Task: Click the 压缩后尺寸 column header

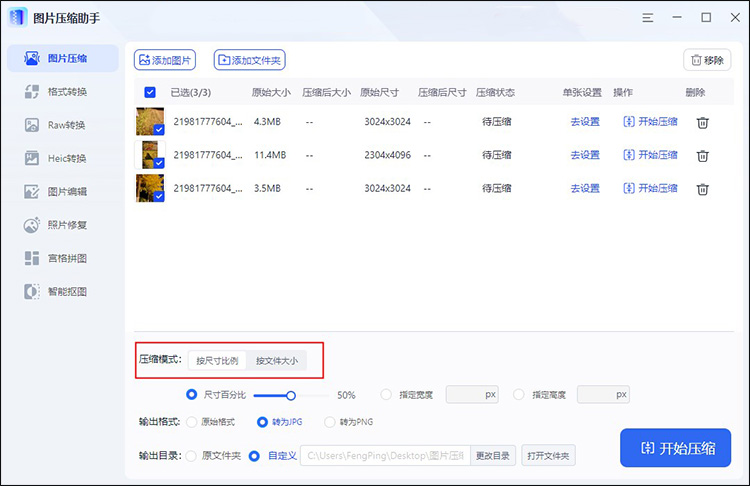Action: pyautogui.click(x=442, y=92)
